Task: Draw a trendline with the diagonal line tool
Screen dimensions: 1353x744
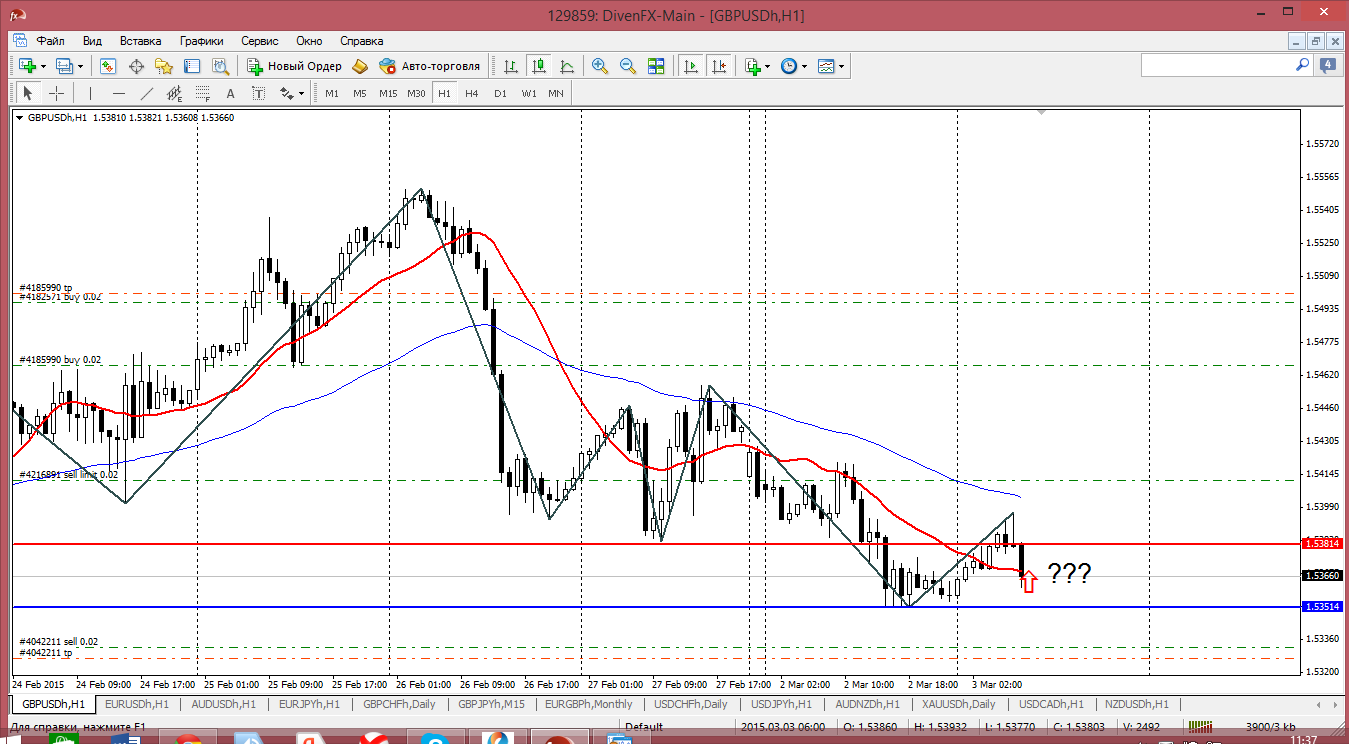Action: tap(147, 93)
